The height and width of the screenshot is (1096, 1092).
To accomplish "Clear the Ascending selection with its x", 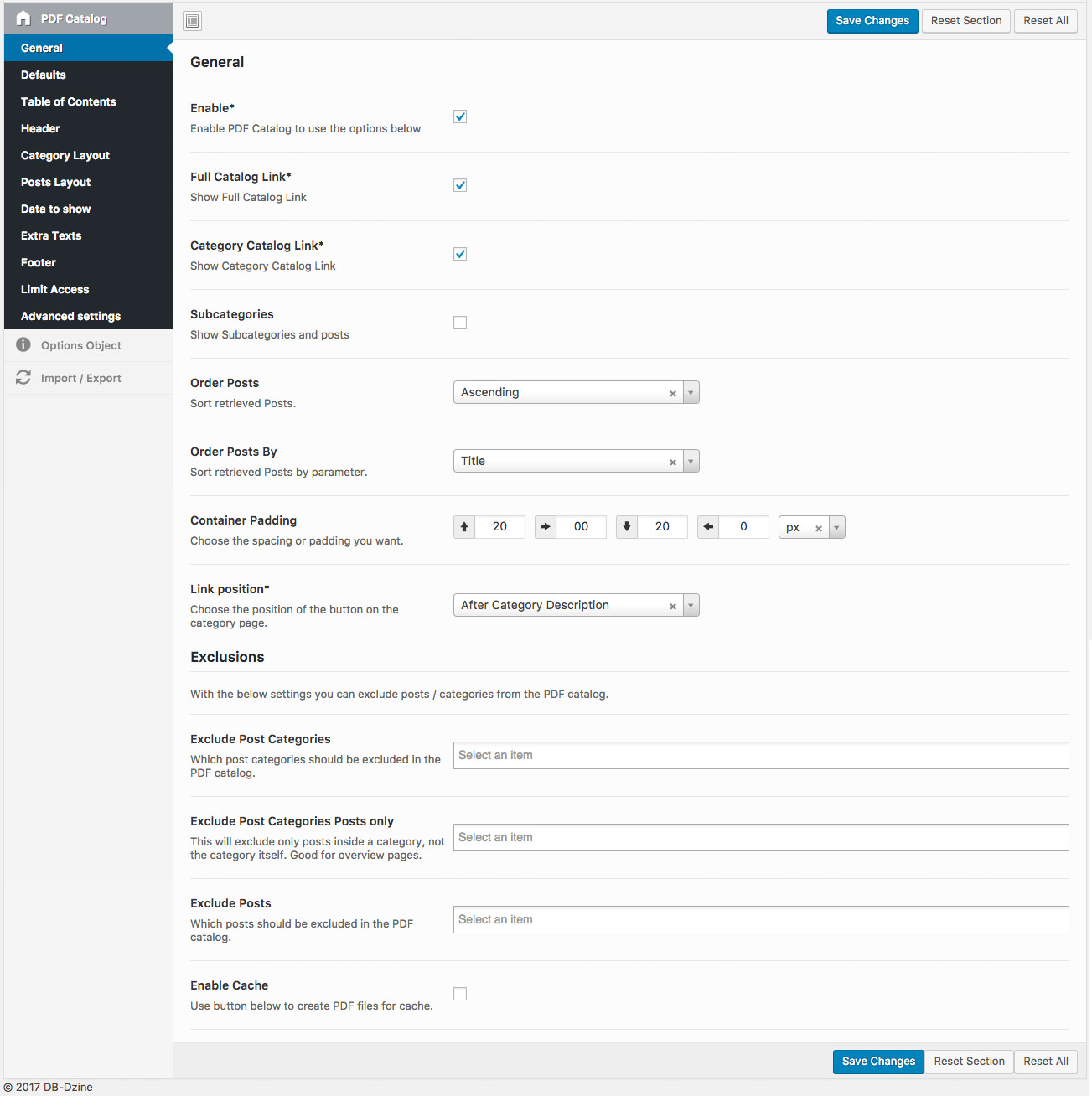I will tap(673, 393).
